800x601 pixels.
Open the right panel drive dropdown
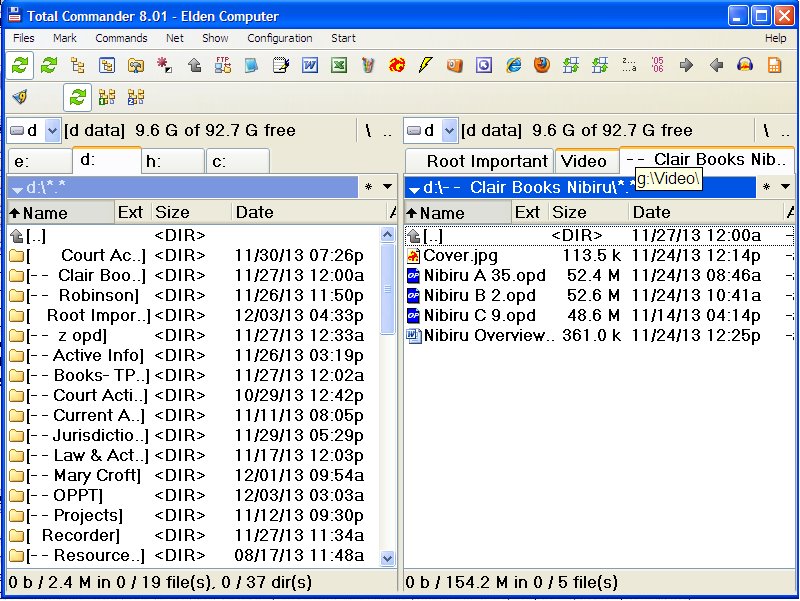pyautogui.click(x=449, y=131)
